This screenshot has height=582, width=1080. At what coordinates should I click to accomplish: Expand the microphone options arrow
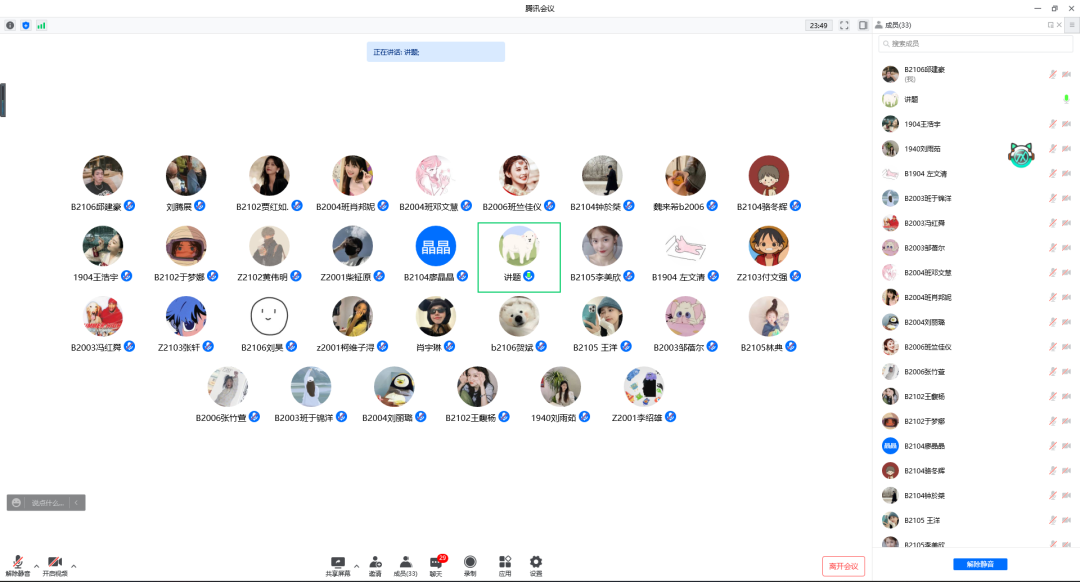click(x=36, y=566)
